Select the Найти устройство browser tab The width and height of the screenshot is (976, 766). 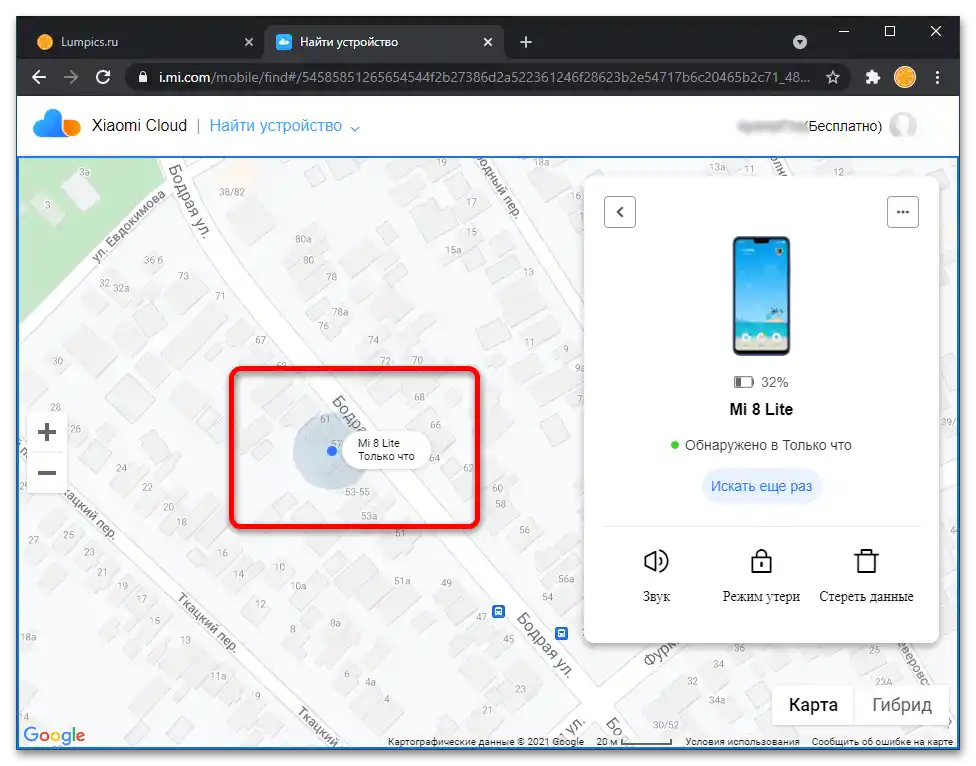pyautogui.click(x=385, y=42)
